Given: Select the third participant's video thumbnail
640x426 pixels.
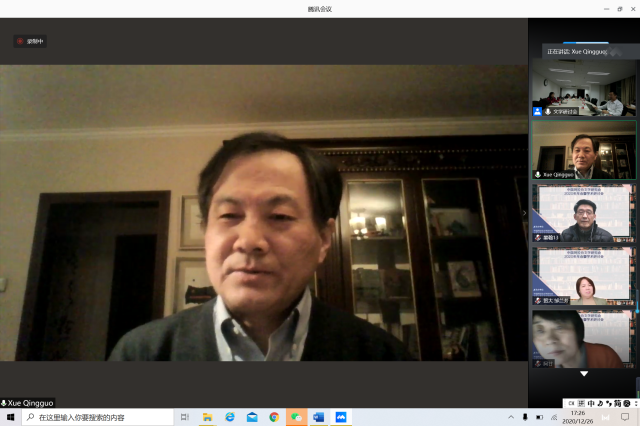Looking at the screenshot, I should tap(583, 212).
